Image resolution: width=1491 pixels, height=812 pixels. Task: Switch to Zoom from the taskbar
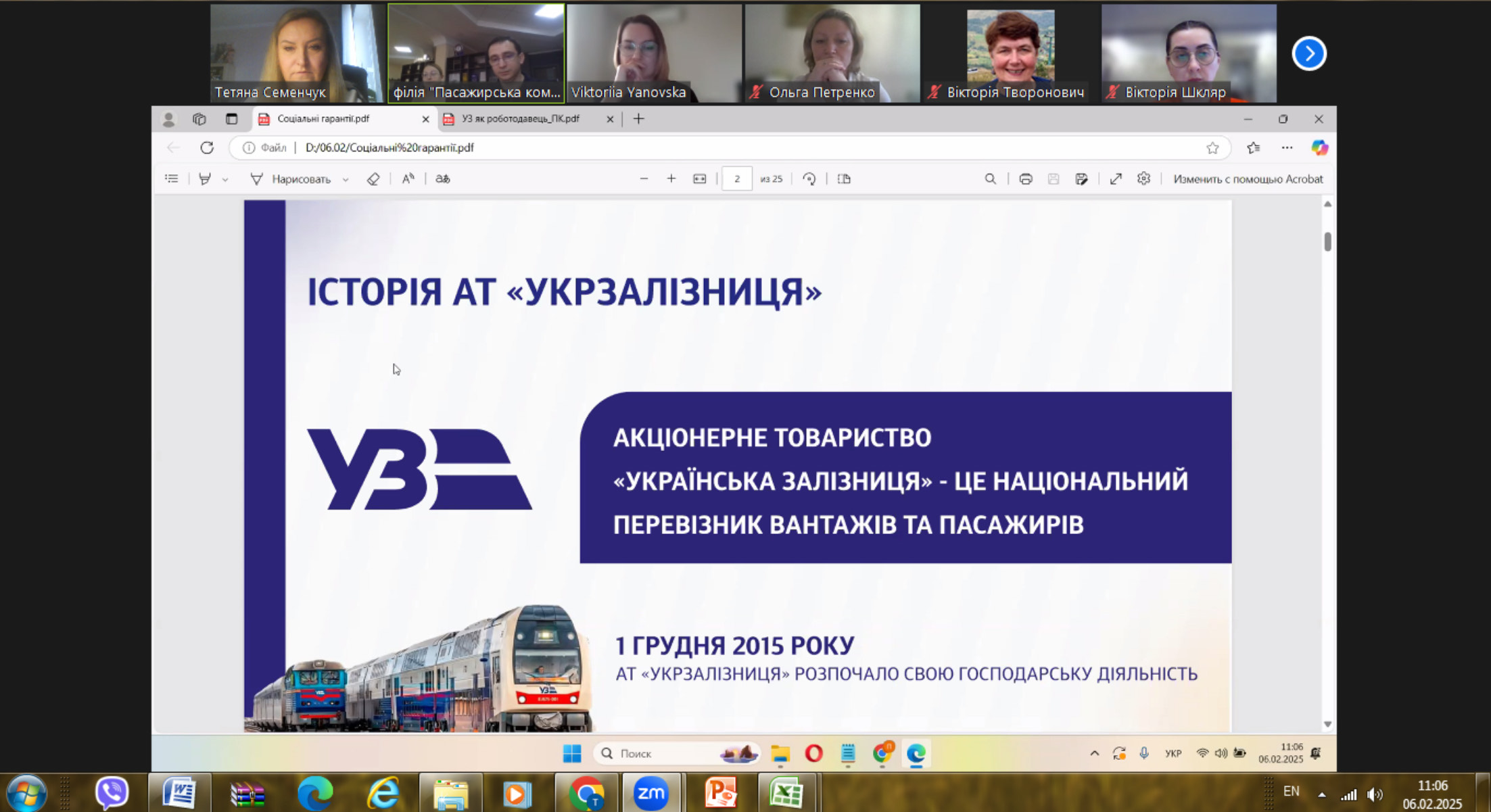coord(651,792)
